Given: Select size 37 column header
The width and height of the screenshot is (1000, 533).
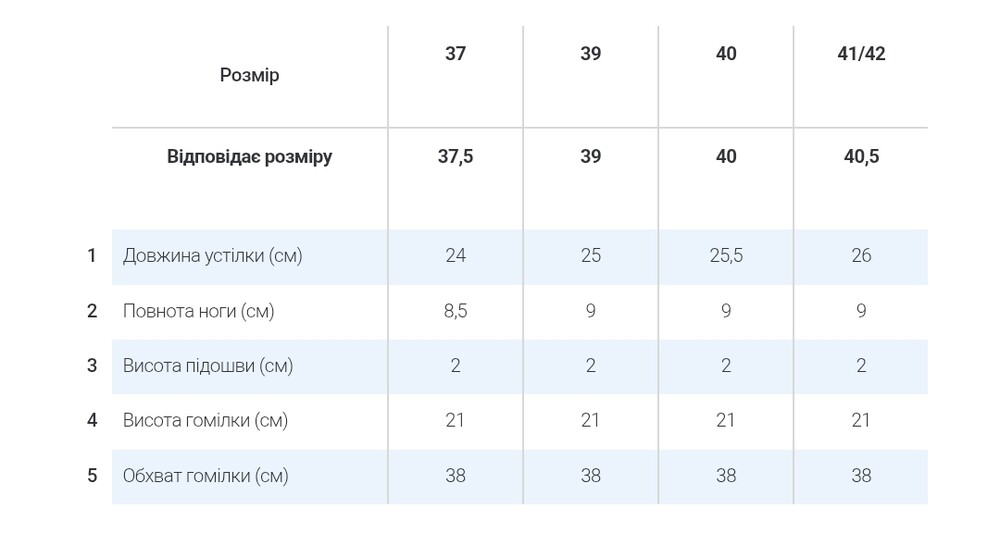Looking at the screenshot, I should click(x=455, y=54).
